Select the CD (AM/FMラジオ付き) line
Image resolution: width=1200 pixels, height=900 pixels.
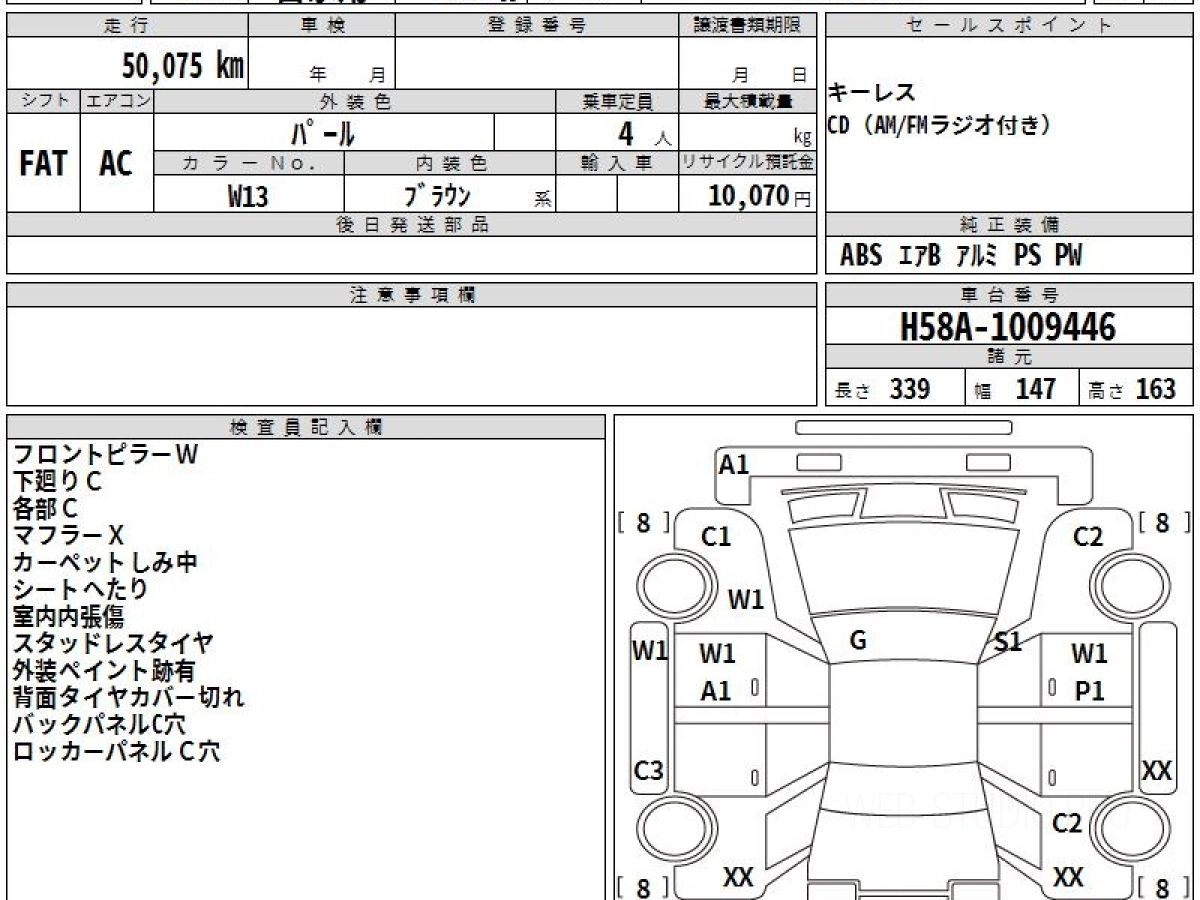[939, 125]
